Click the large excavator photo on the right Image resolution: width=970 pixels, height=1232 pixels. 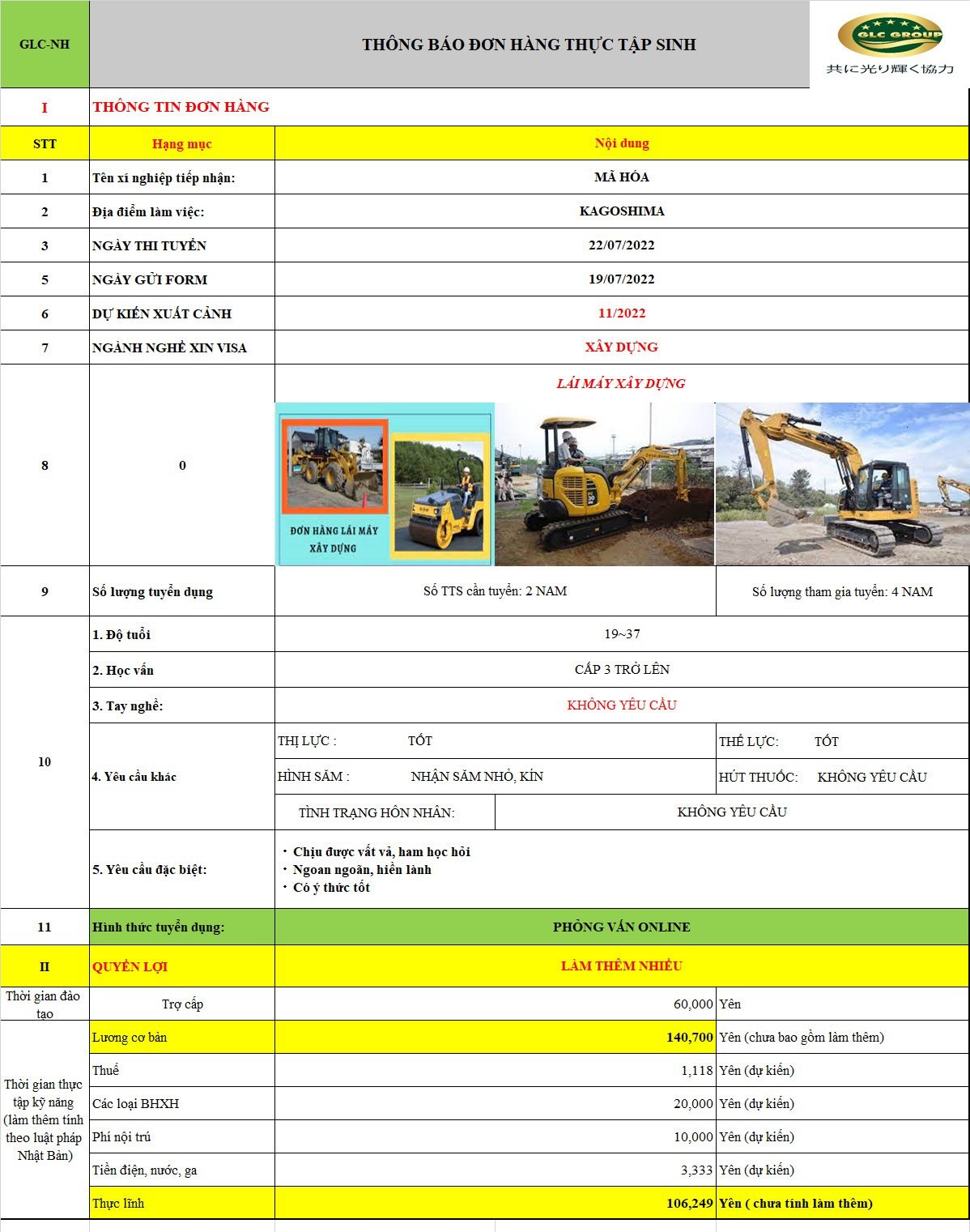pos(842,484)
